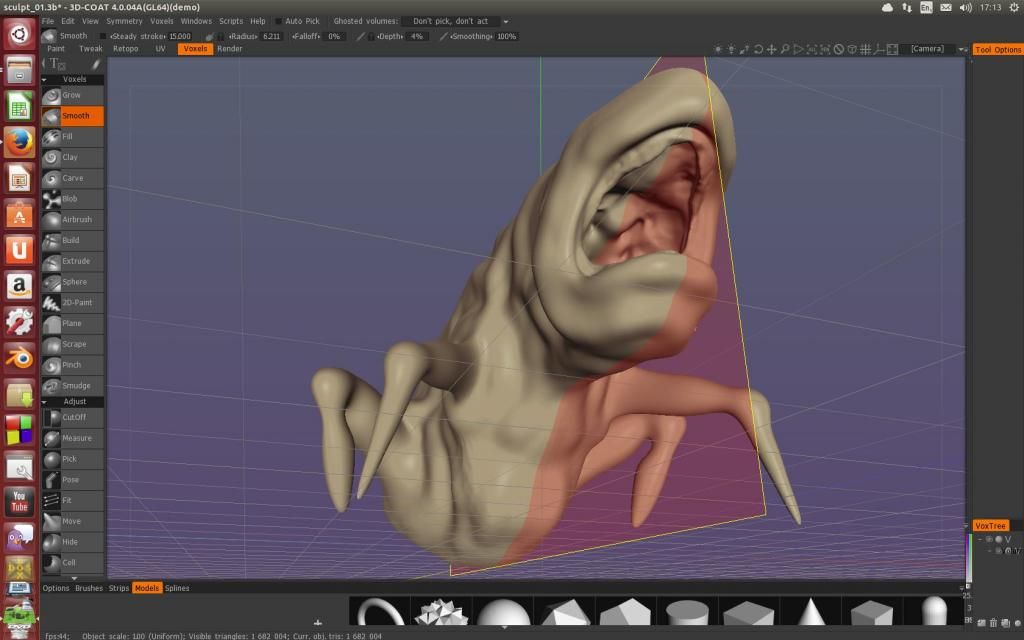
Task: Open the Tool Options panel
Action: click(x=997, y=49)
